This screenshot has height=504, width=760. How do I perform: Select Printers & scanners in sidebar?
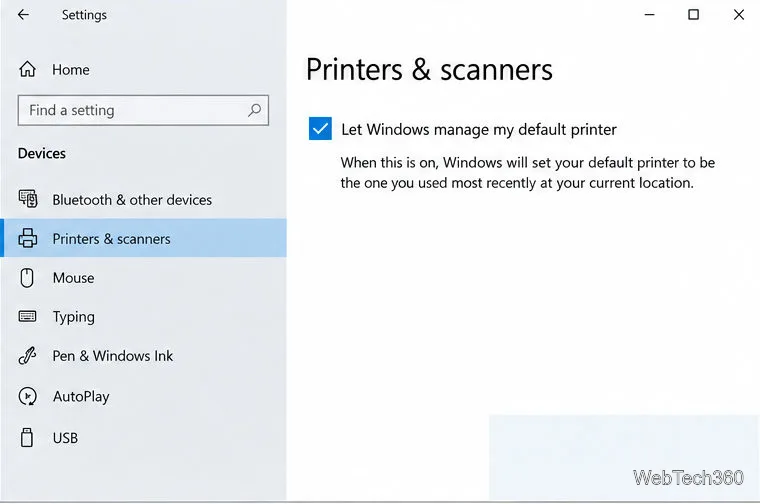pos(145,238)
